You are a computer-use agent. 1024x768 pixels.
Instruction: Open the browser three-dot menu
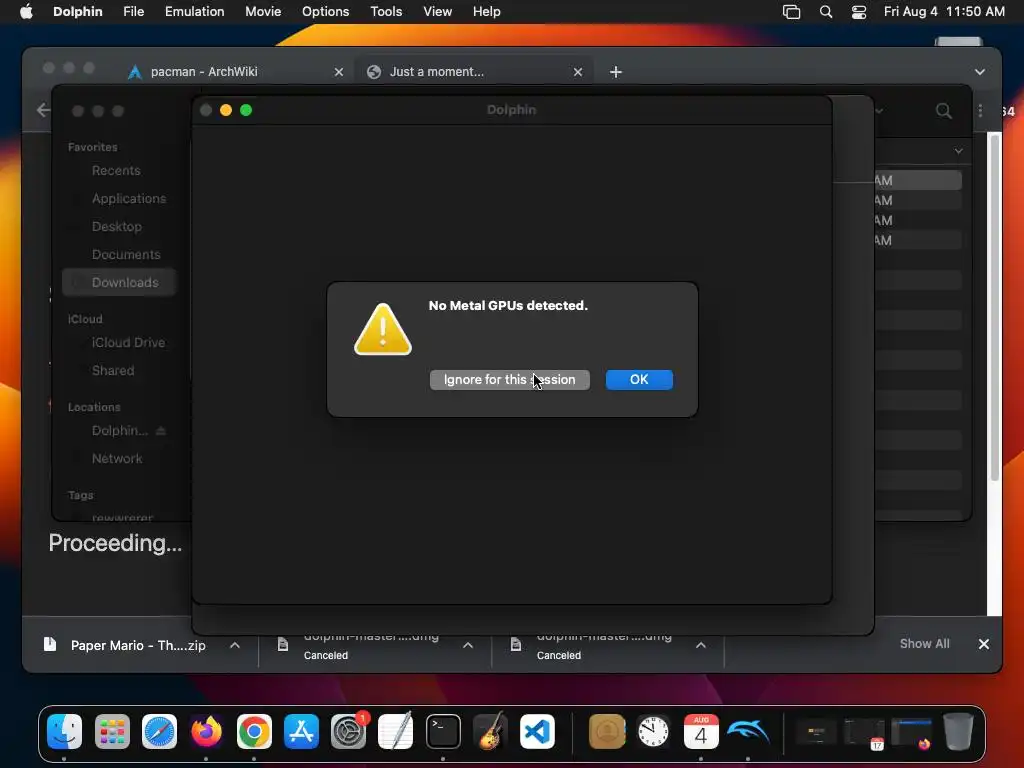tap(980, 110)
